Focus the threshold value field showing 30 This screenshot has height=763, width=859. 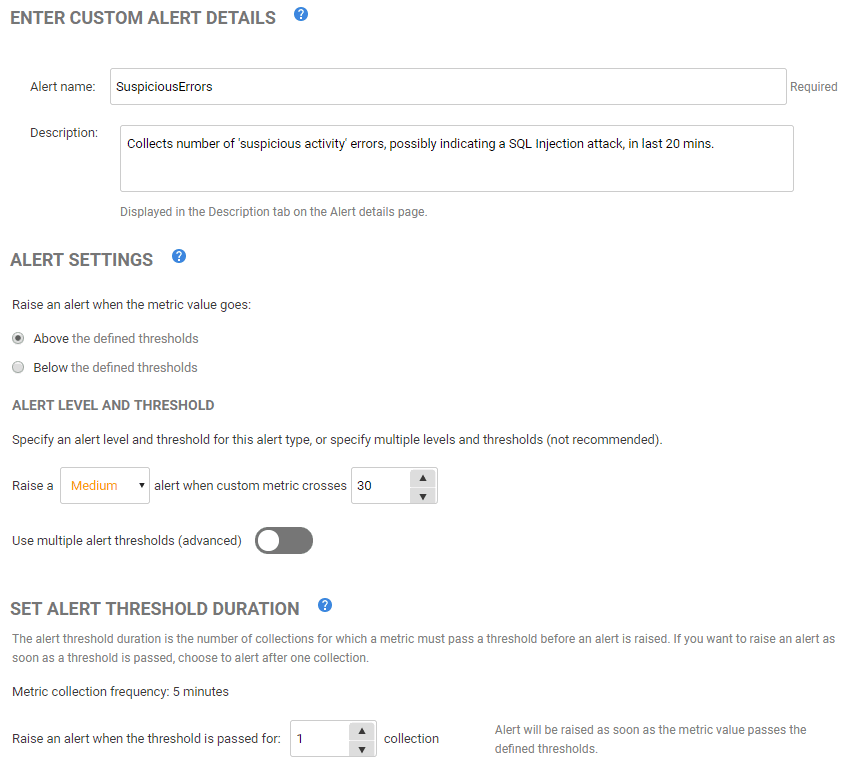tap(381, 486)
